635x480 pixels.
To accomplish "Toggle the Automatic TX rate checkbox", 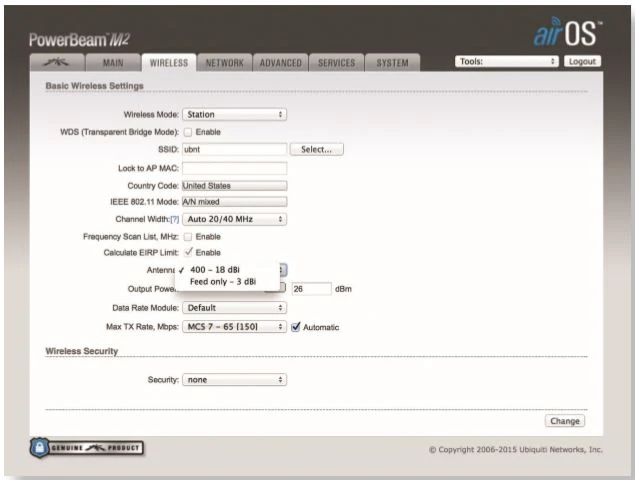I will 296,327.
